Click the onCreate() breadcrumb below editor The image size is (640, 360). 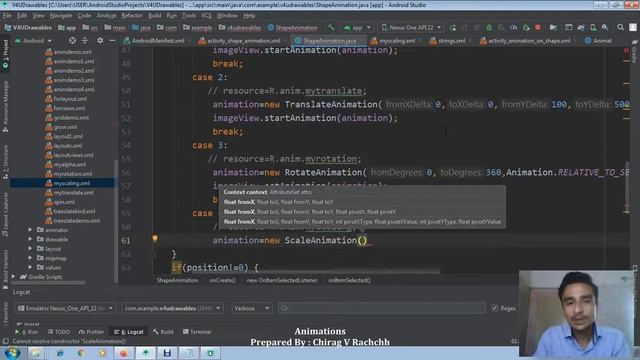222,280
